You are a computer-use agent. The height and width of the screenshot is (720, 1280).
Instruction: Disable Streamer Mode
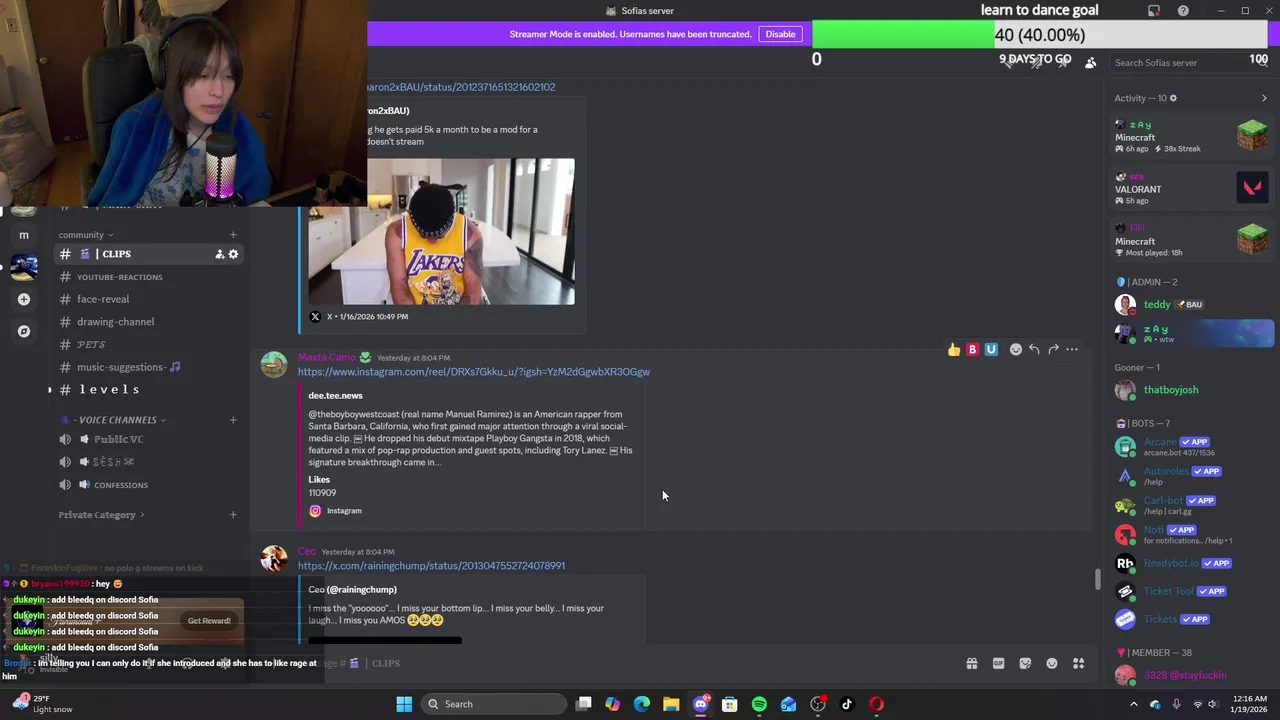pyautogui.click(x=780, y=34)
